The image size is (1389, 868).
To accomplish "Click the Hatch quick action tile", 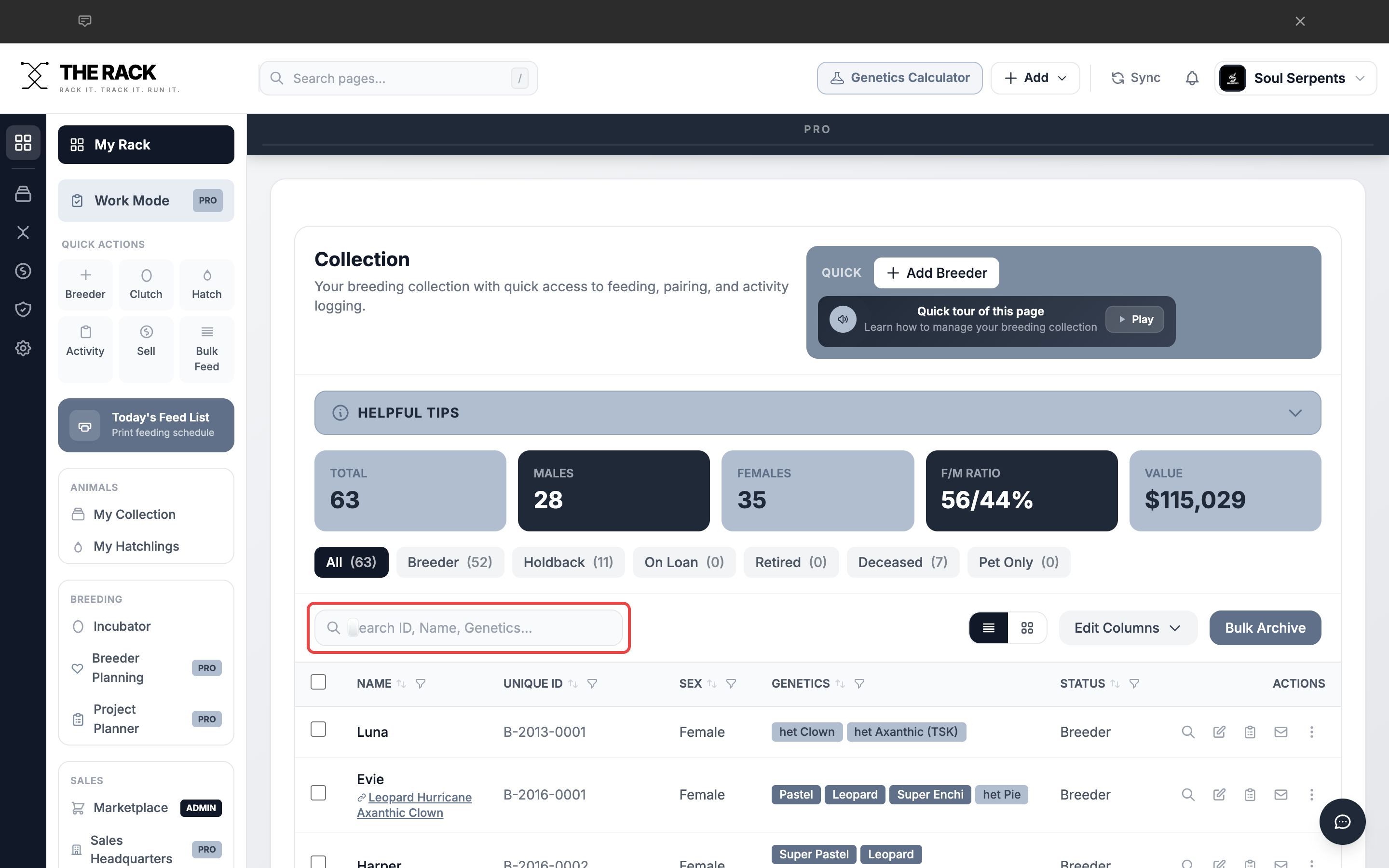I will point(206,285).
